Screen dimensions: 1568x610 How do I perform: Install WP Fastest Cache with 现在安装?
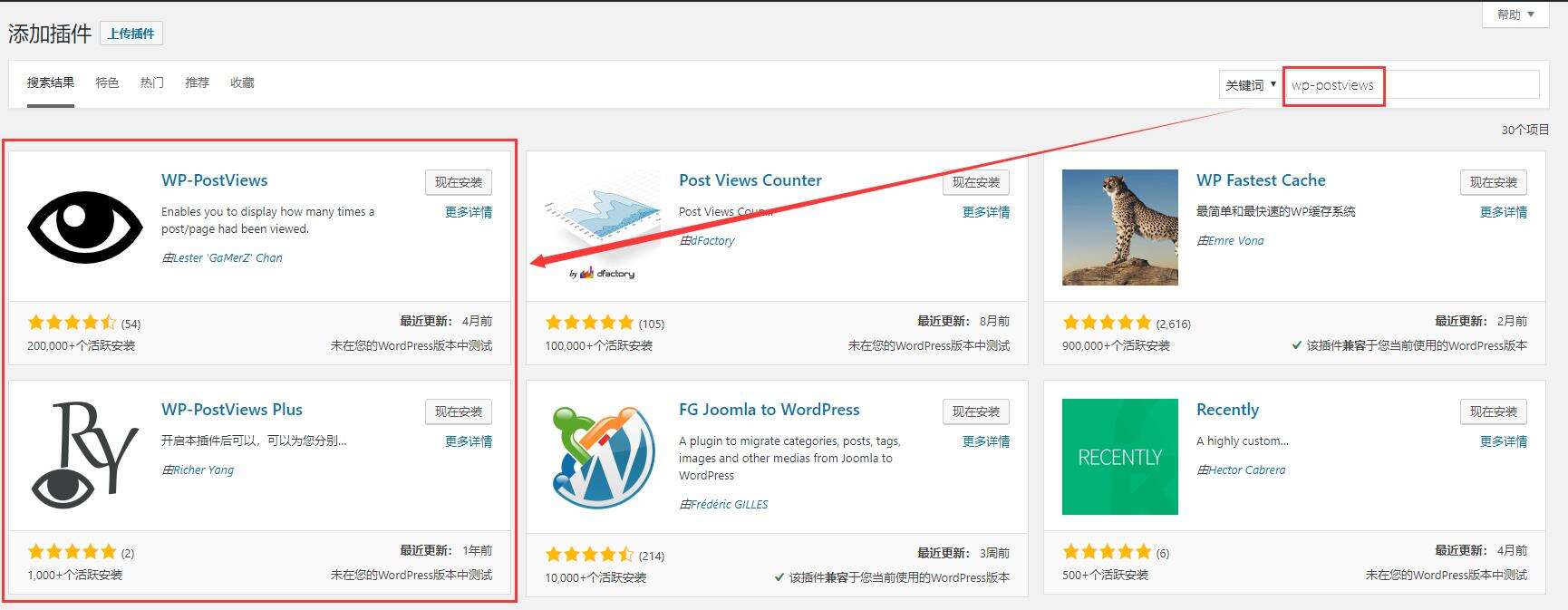[x=1494, y=182]
